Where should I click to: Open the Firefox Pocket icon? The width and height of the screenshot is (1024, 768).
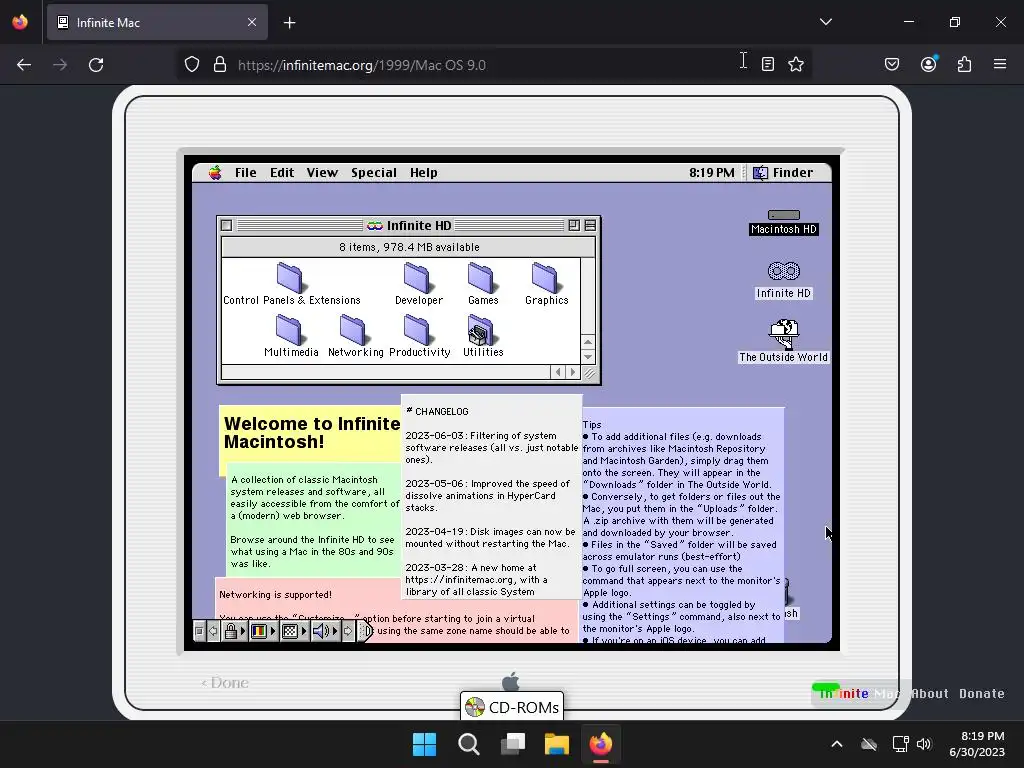point(891,65)
